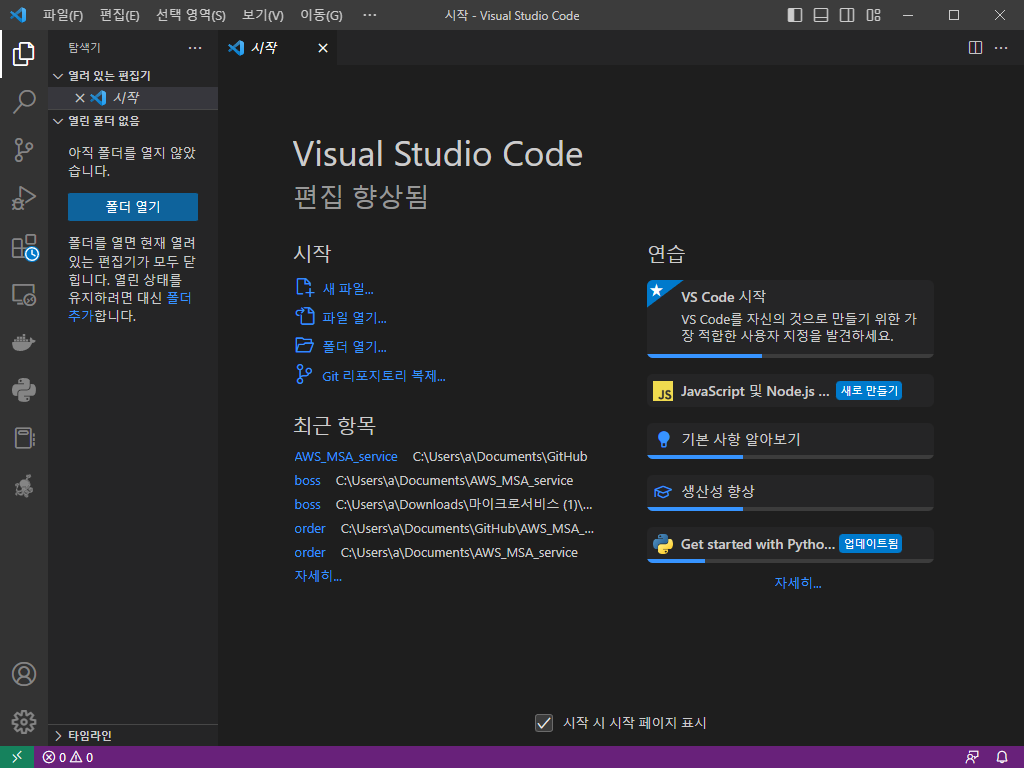This screenshot has height=768, width=1024.
Task: Open the Accounts icon in activity bar
Action: [x=24, y=674]
